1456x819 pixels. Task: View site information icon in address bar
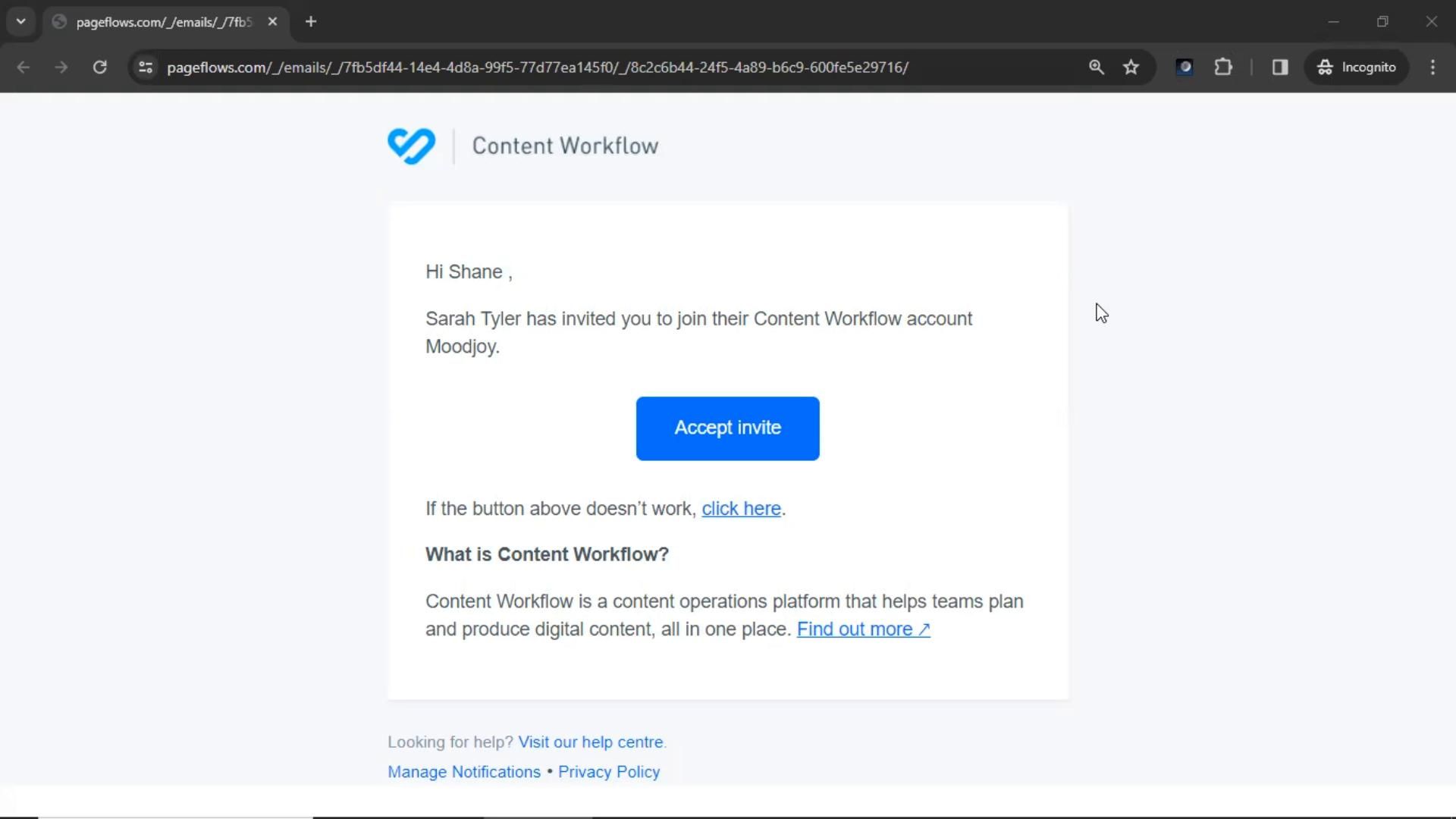[x=146, y=67]
